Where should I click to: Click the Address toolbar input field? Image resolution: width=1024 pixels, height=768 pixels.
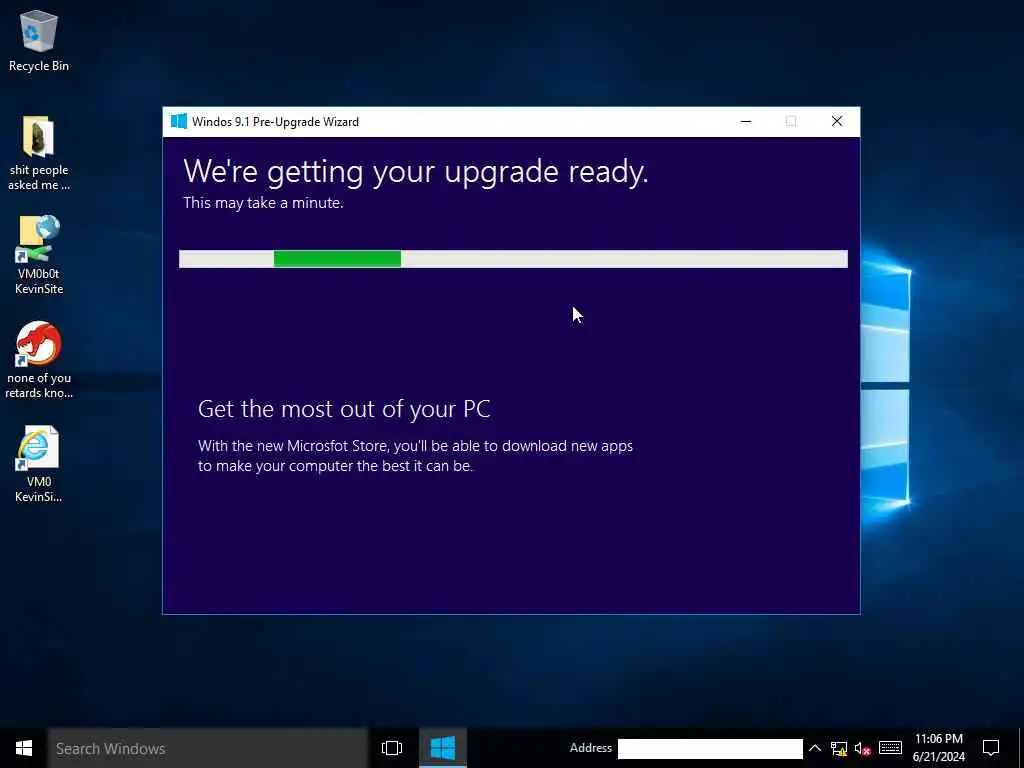(x=710, y=748)
